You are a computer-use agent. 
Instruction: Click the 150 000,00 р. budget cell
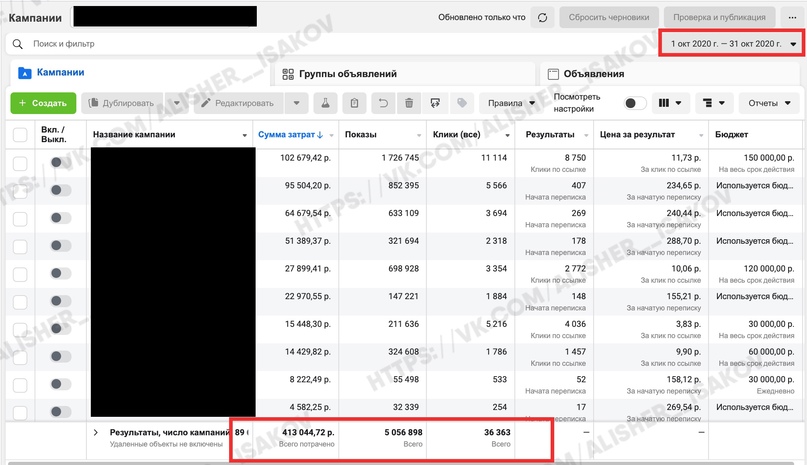point(768,158)
